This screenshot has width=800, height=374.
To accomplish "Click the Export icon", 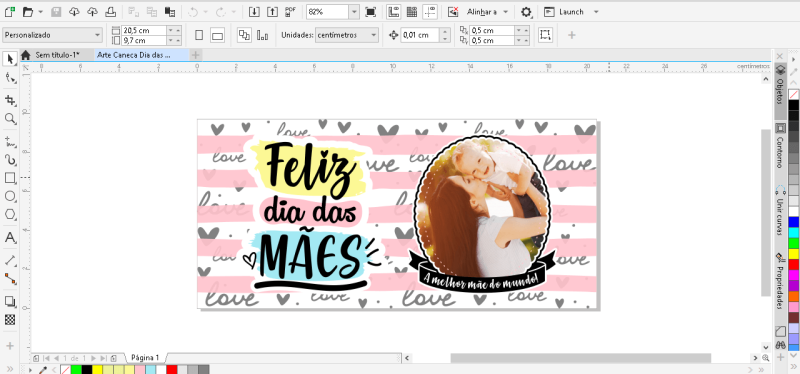I will [x=272, y=11].
